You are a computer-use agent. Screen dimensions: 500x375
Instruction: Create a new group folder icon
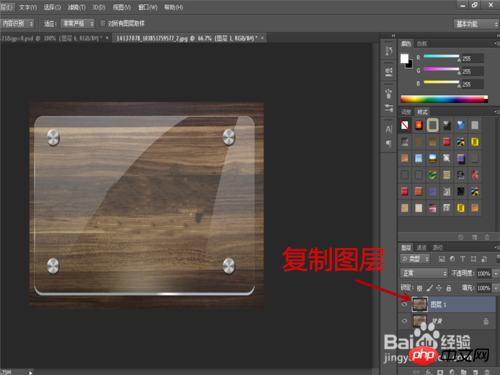pyautogui.click(x=464, y=372)
